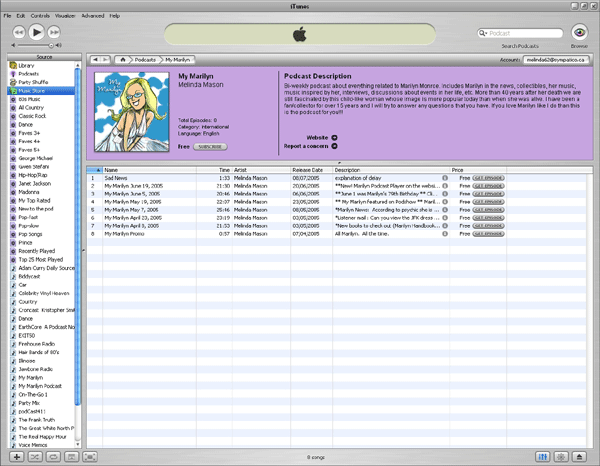Click Report a concern arrow
The width and height of the screenshot is (600, 466).
pos(334,146)
